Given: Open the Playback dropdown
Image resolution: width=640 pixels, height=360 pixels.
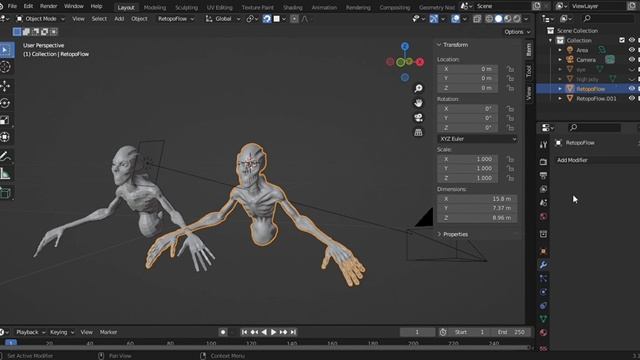Looking at the screenshot, I should tap(30, 332).
